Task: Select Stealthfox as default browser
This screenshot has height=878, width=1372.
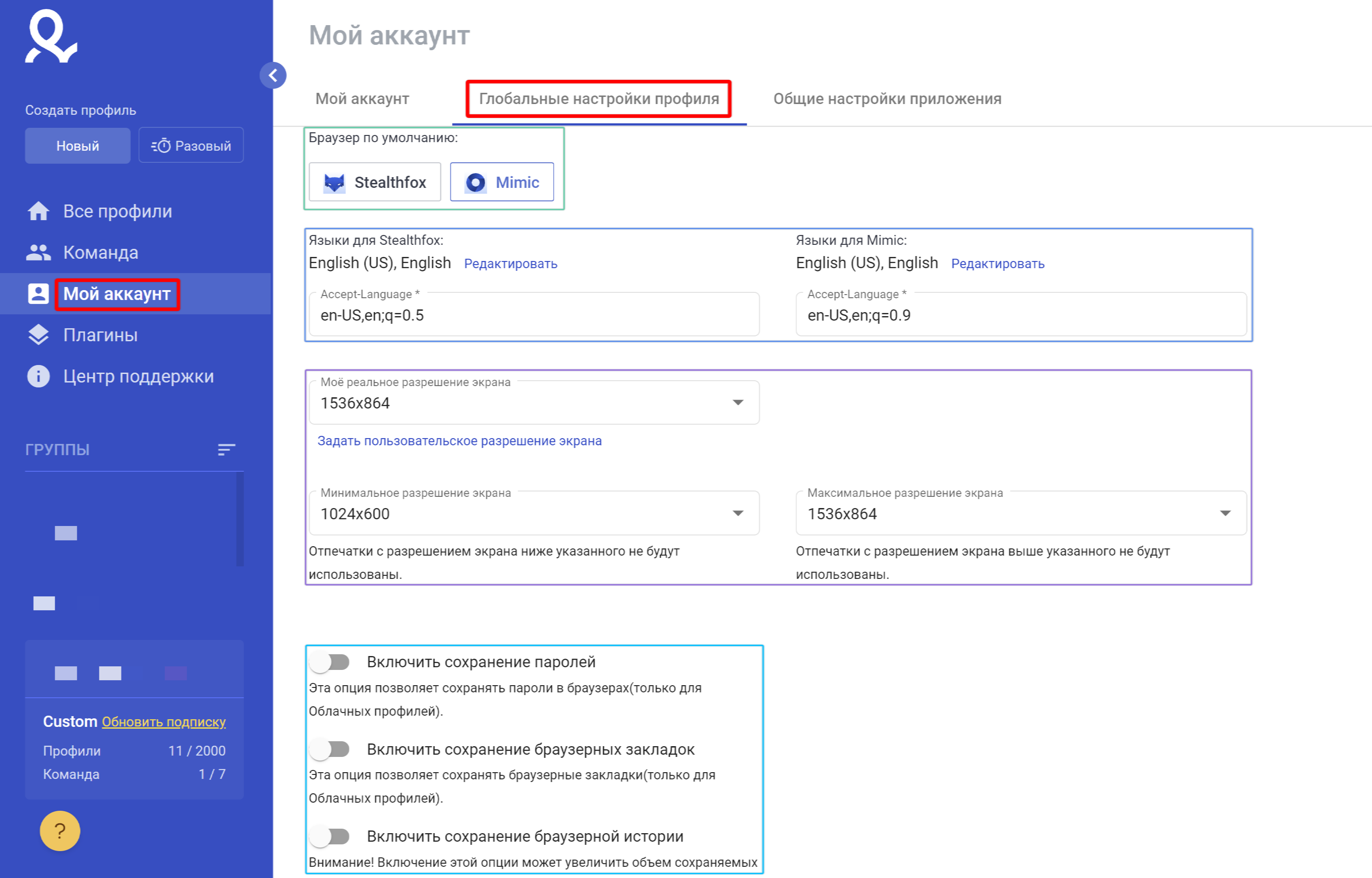Action: [x=374, y=182]
